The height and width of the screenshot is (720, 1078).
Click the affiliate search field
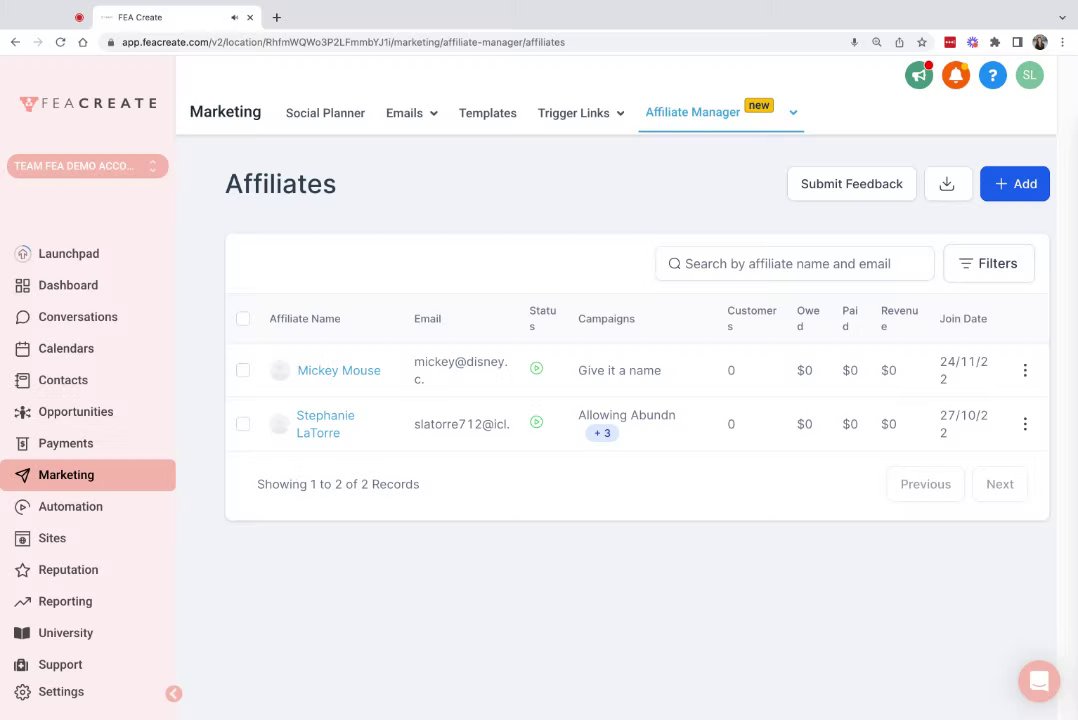point(795,264)
